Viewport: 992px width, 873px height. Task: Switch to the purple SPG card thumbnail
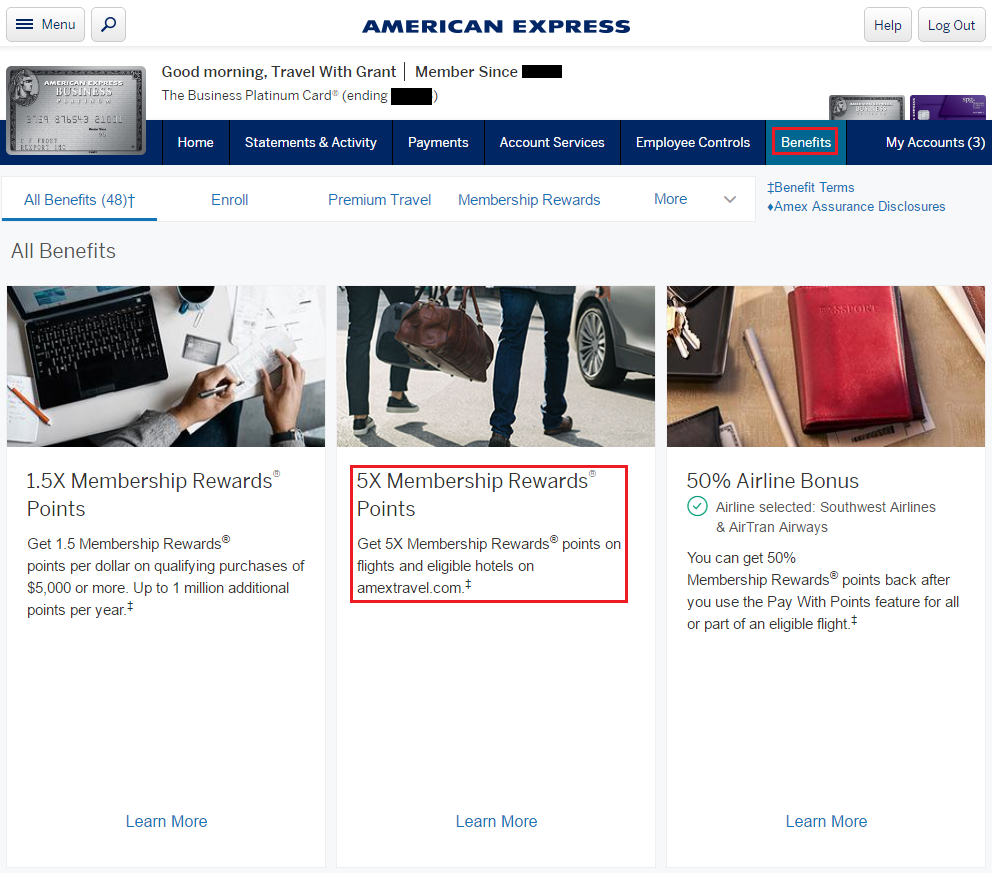click(x=947, y=108)
